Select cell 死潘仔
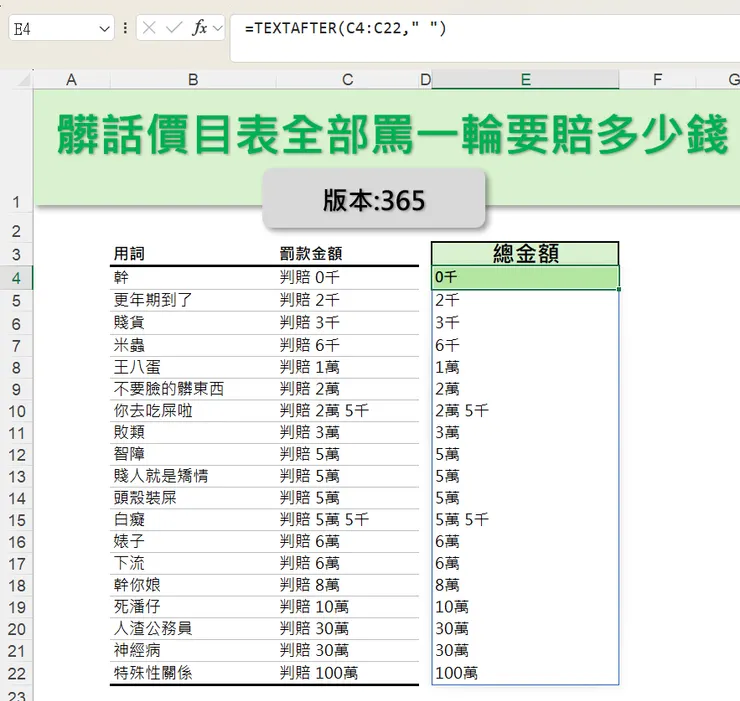Image resolution: width=740 pixels, height=701 pixels. coord(193,607)
